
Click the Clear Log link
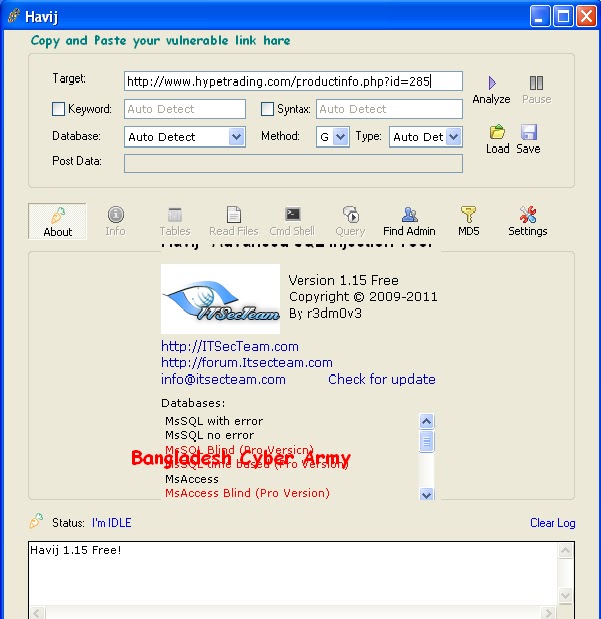[x=552, y=523]
